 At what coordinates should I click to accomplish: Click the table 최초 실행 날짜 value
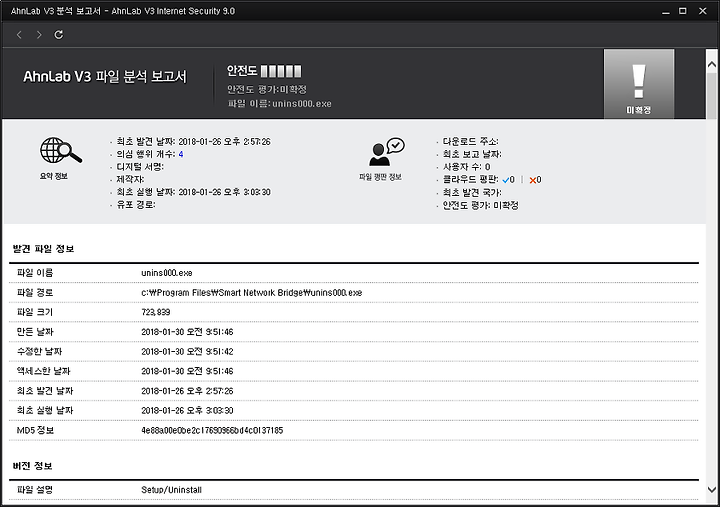tap(187, 411)
